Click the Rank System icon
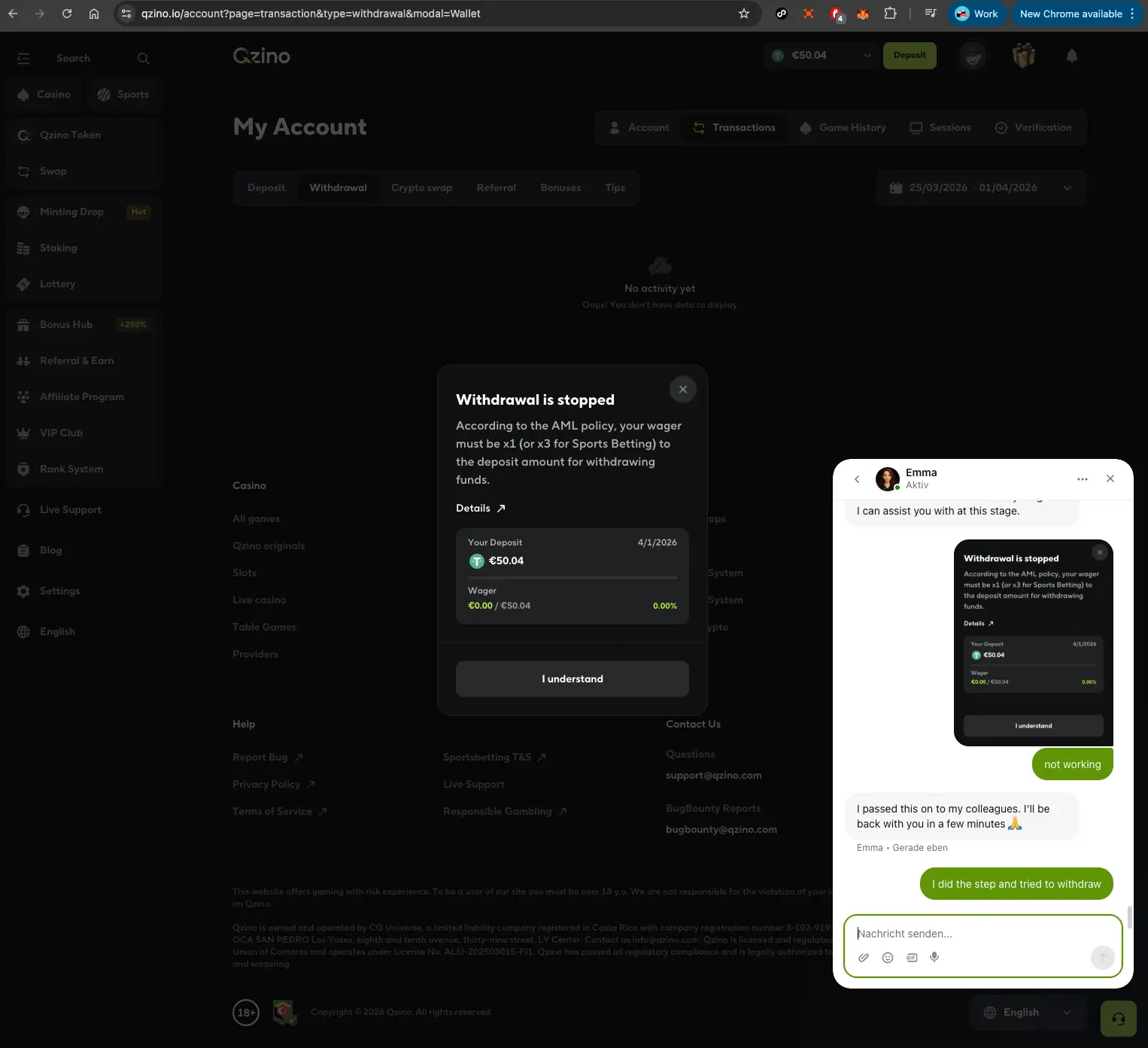The height and width of the screenshot is (1048, 1148). 23,469
